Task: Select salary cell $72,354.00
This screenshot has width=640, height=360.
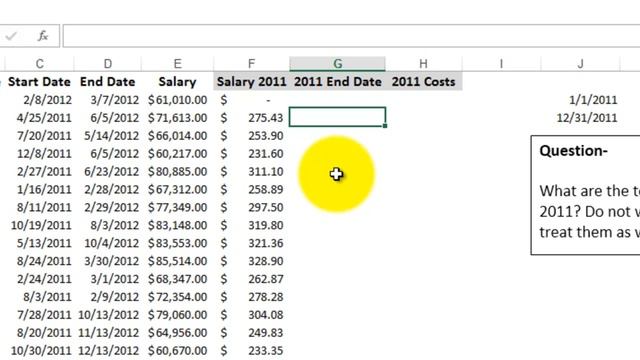Action: [177, 297]
